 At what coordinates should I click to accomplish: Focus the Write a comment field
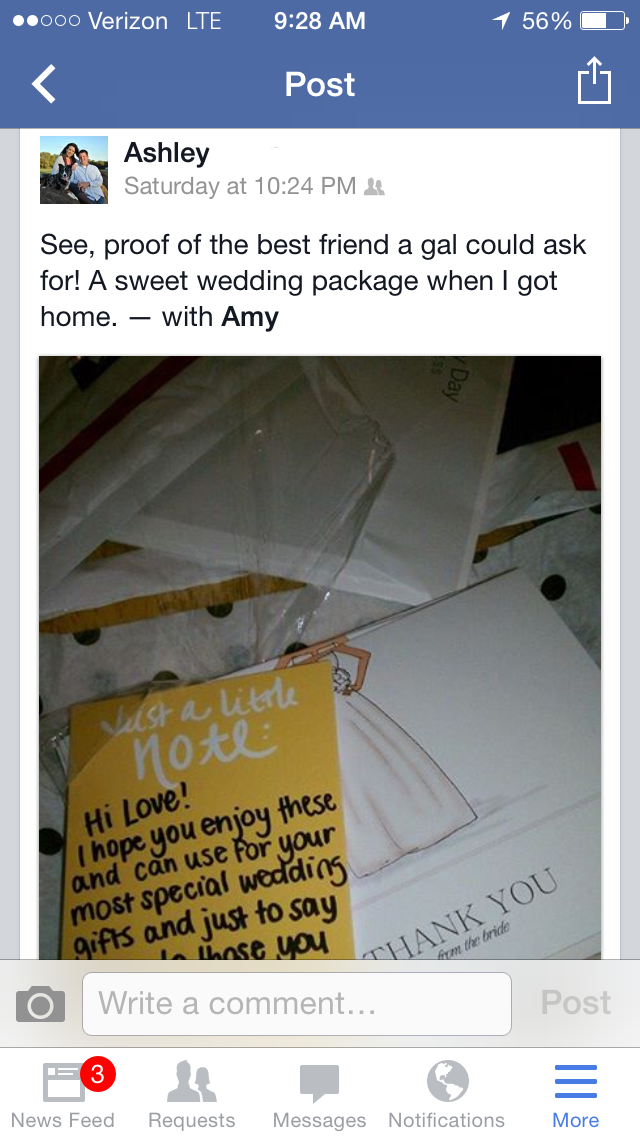pyautogui.click(x=297, y=1003)
